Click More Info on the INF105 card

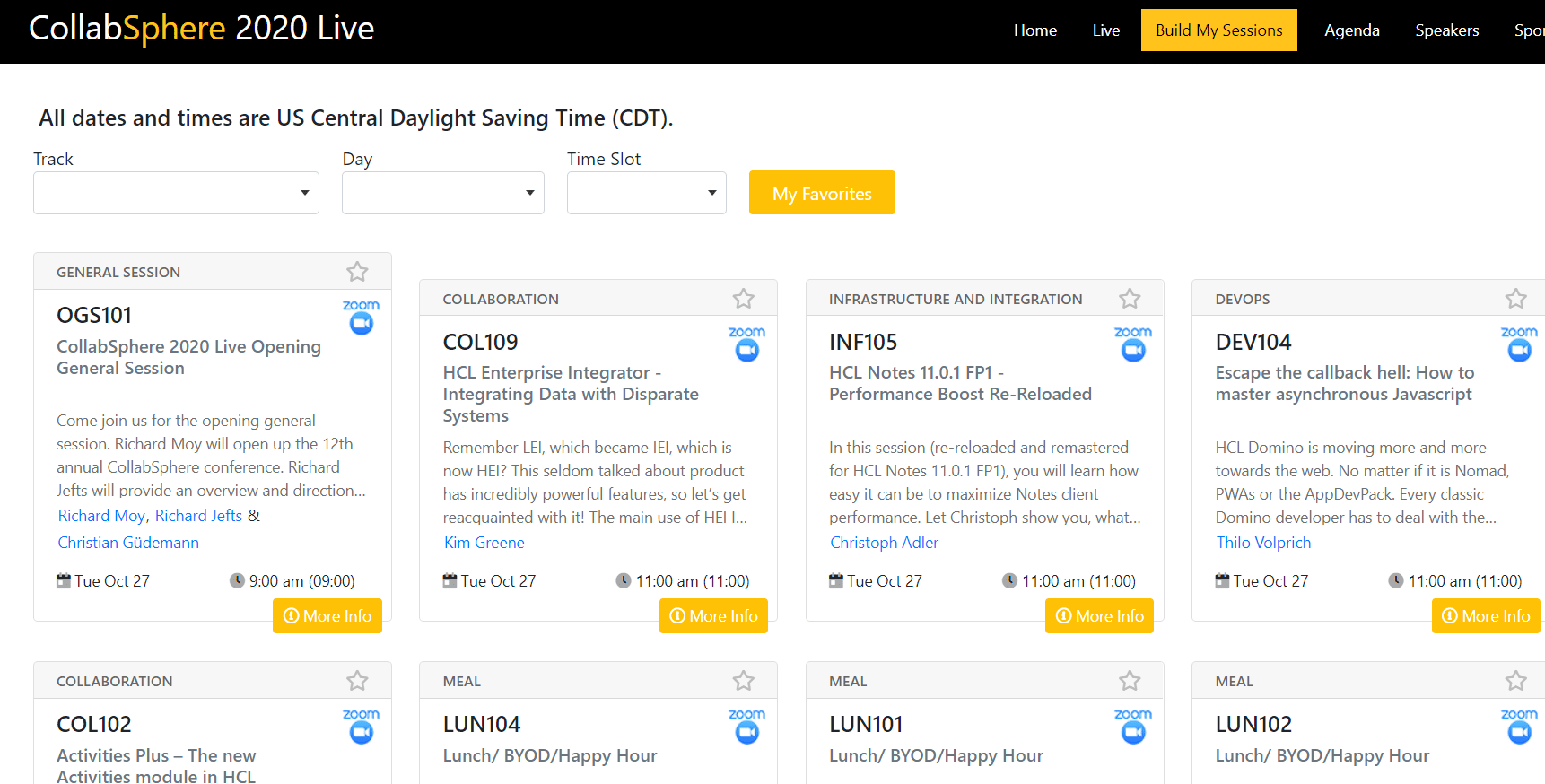1099,616
